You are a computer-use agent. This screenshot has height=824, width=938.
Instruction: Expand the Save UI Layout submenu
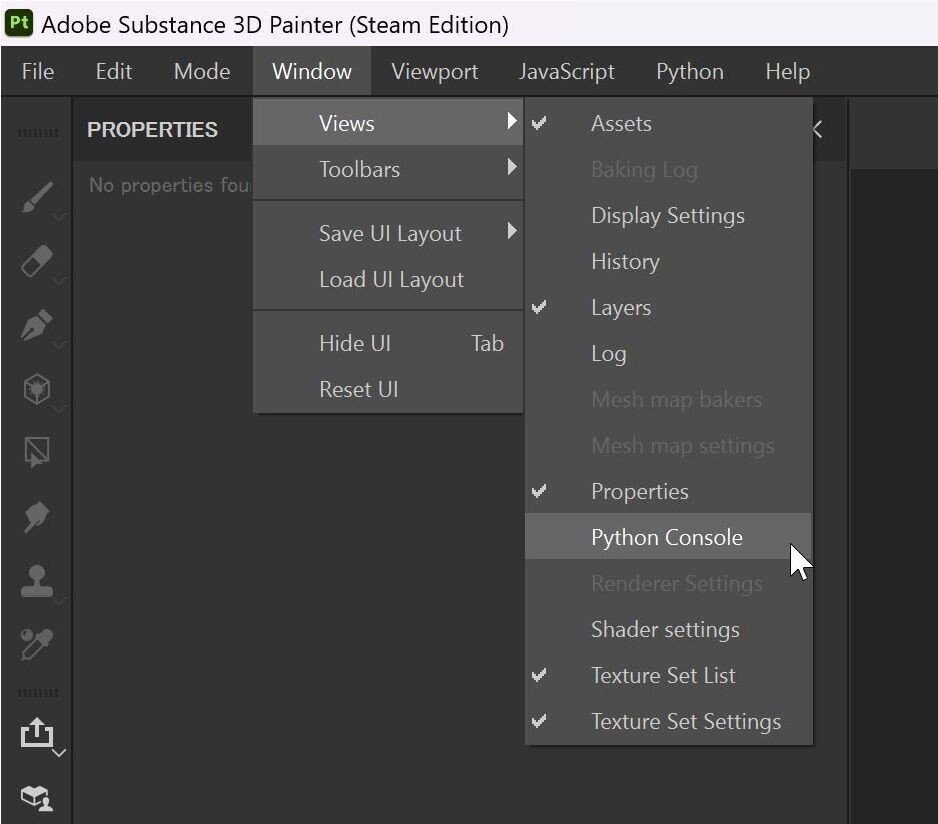388,233
